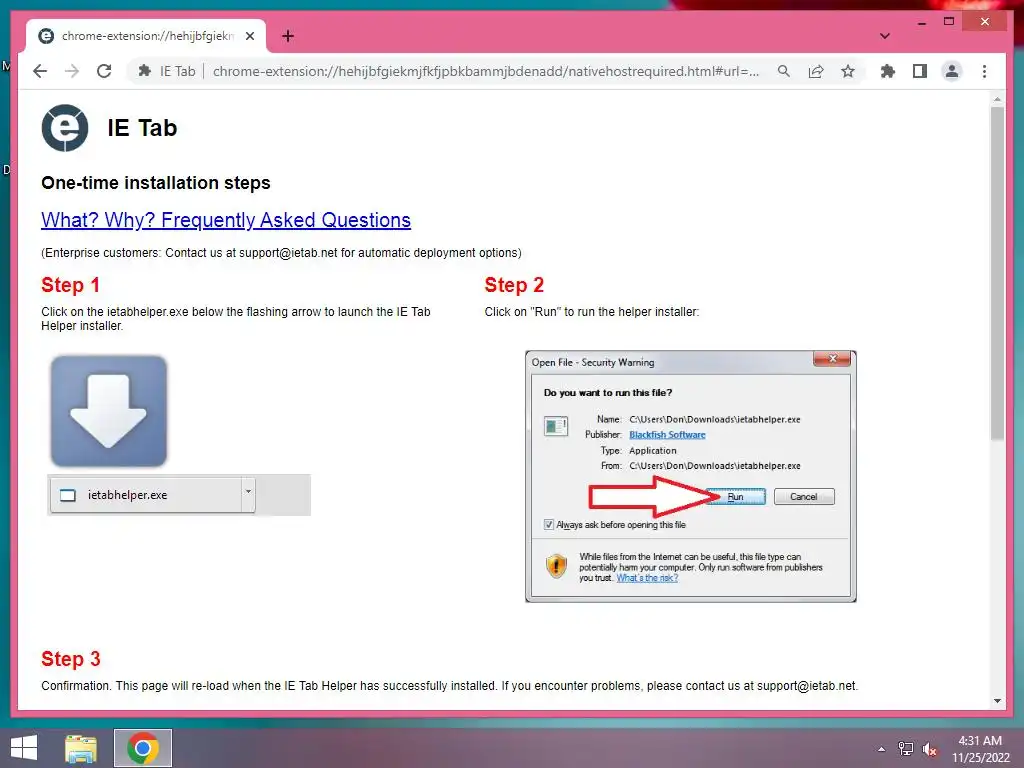Click the application file icon in dialog
The image size is (1024, 768).
pyautogui.click(x=556, y=426)
